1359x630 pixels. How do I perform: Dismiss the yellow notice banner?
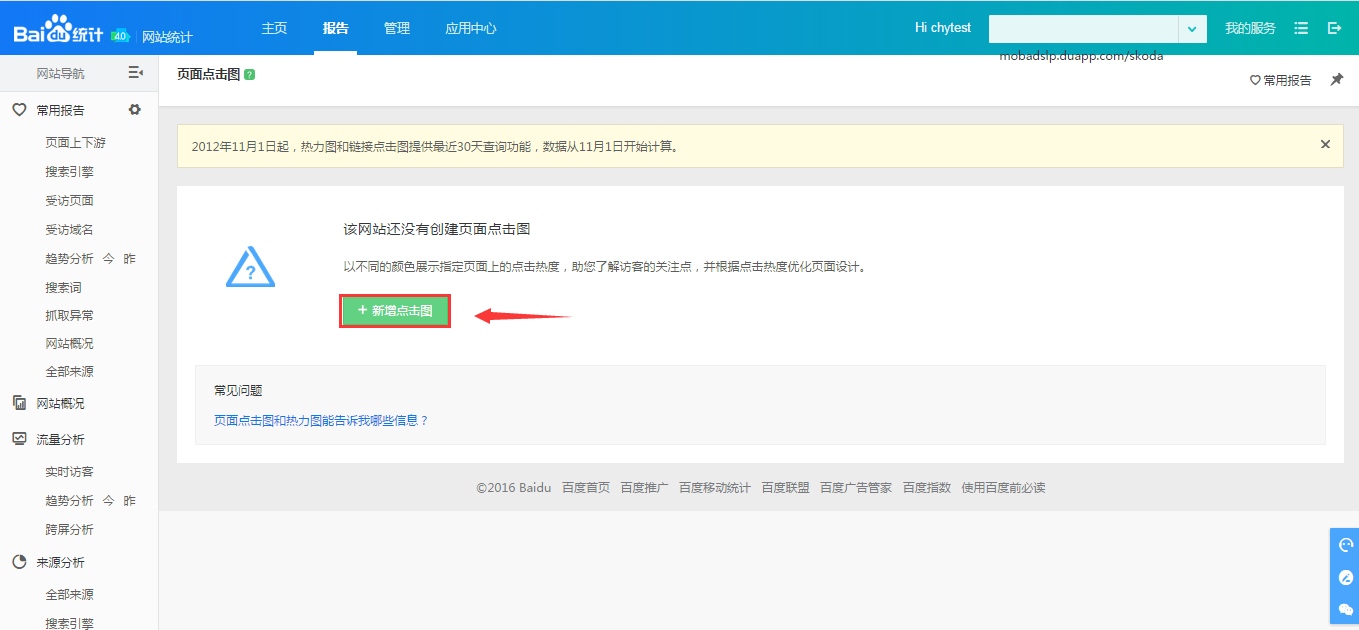click(1325, 144)
